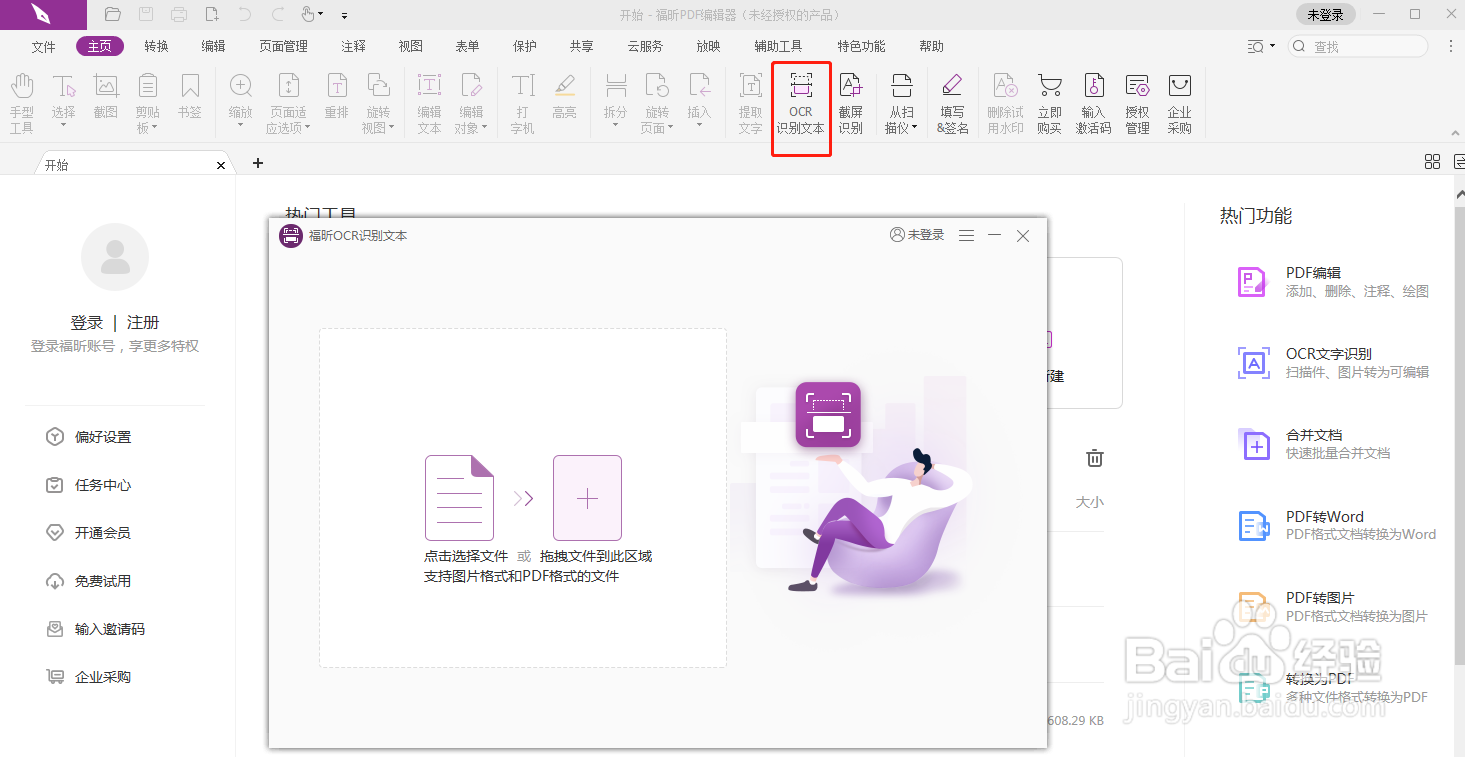
Task: Click the 登录 (login) link in the sidebar
Action: pos(87,322)
